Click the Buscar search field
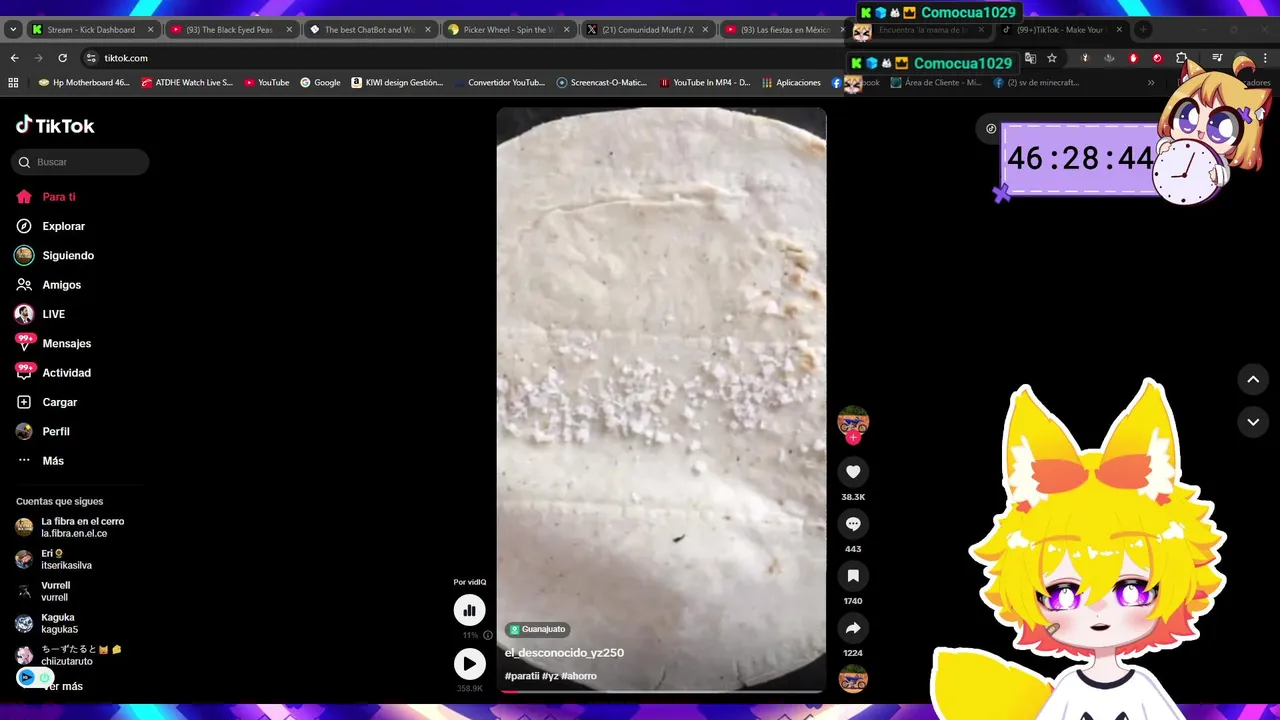 [80, 162]
